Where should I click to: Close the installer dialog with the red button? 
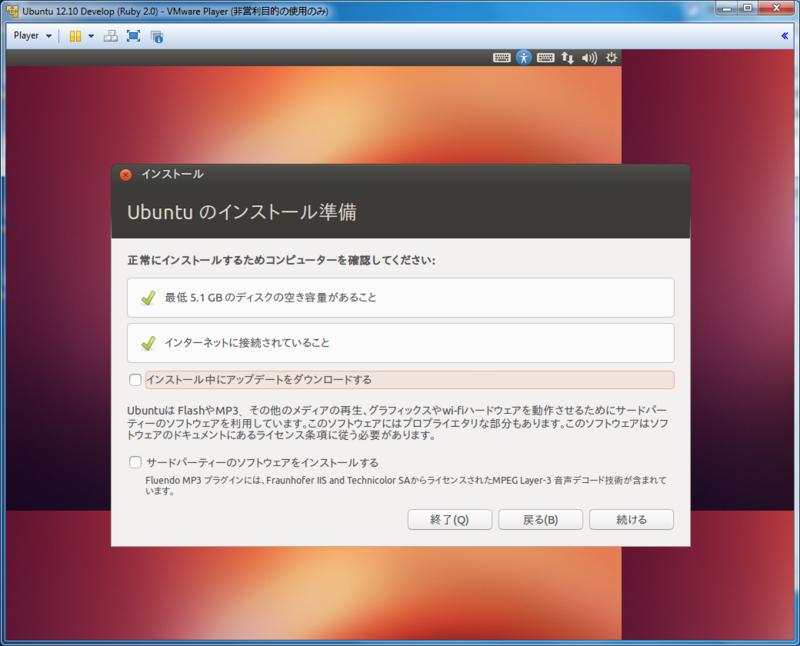point(126,175)
